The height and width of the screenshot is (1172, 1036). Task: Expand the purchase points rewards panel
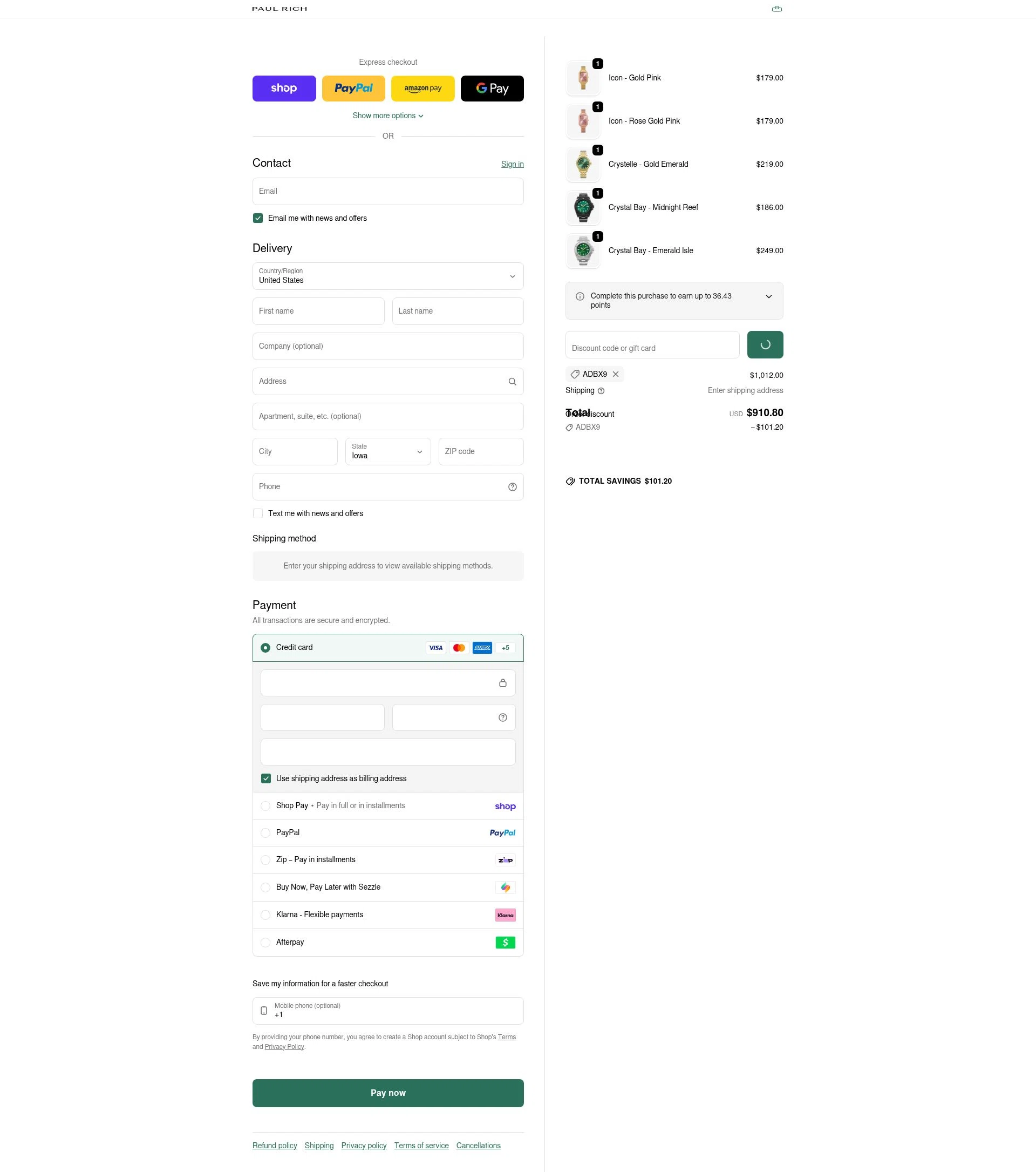coord(768,296)
